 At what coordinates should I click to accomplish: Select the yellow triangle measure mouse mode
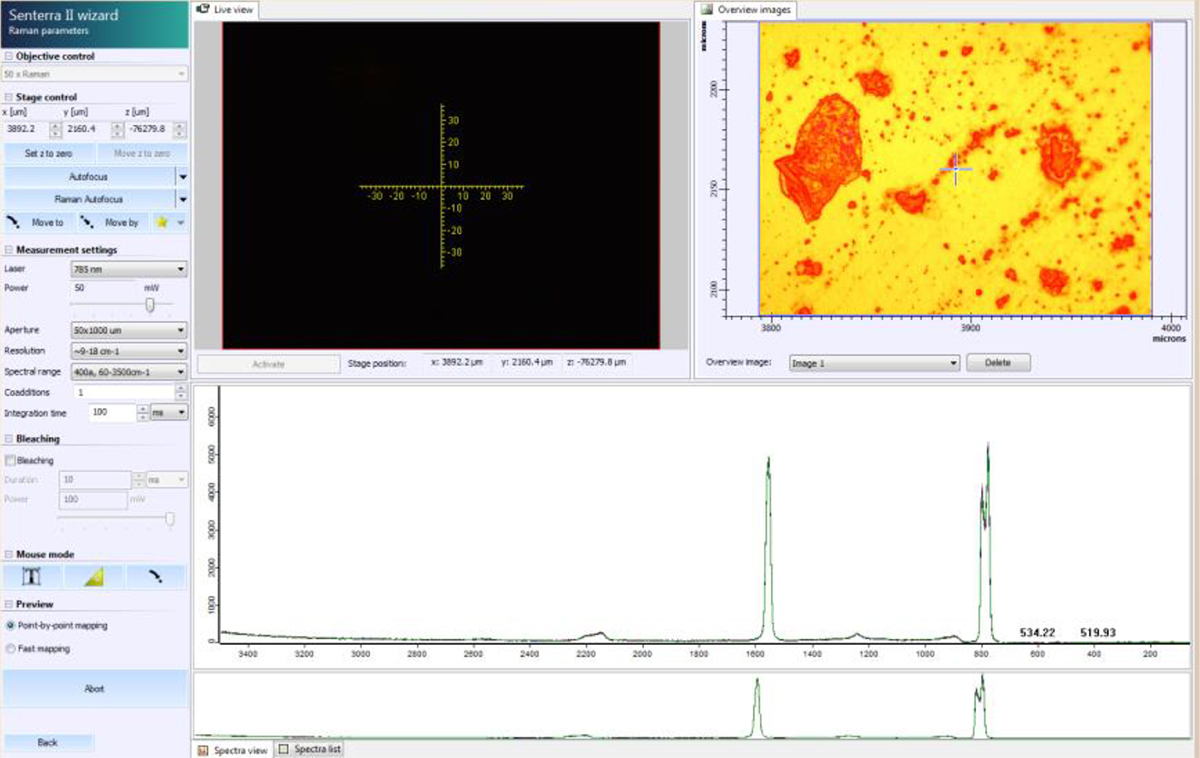click(x=94, y=577)
